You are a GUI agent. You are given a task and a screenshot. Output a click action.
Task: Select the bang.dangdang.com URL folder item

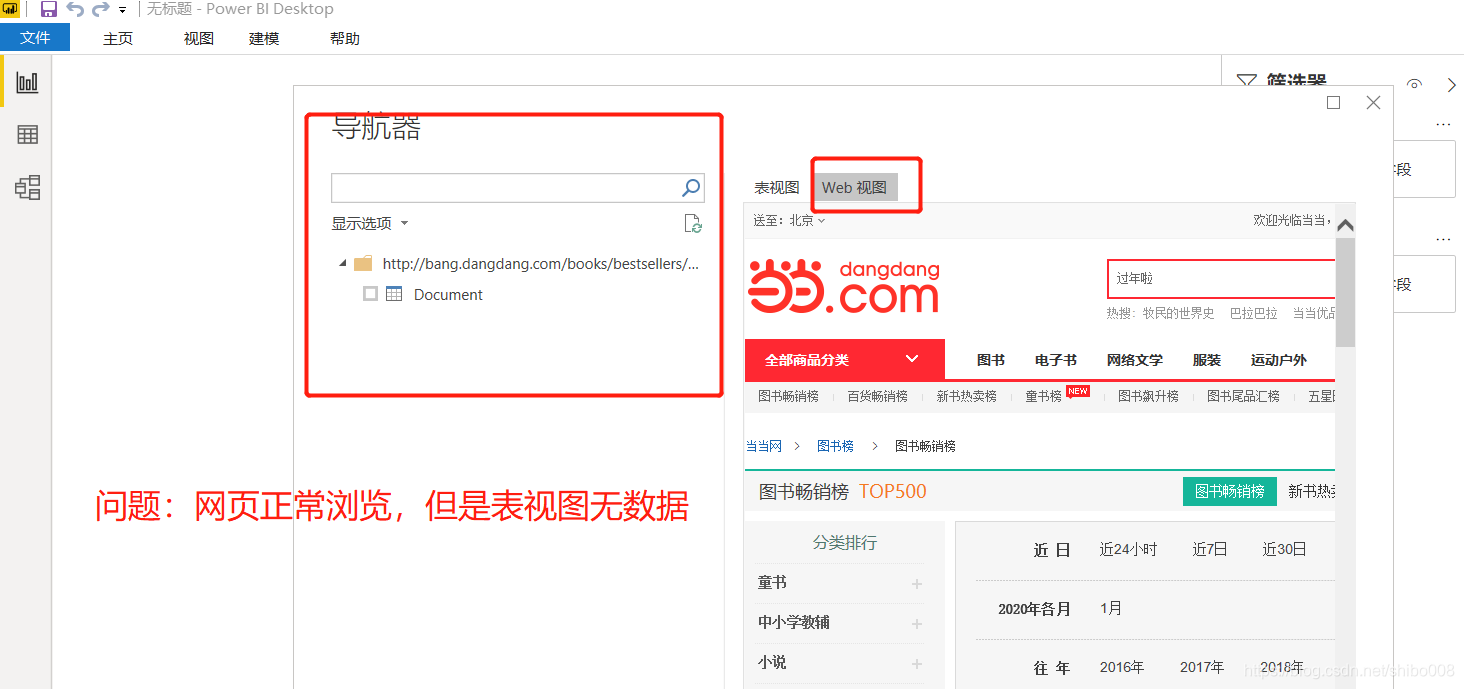coord(527,264)
